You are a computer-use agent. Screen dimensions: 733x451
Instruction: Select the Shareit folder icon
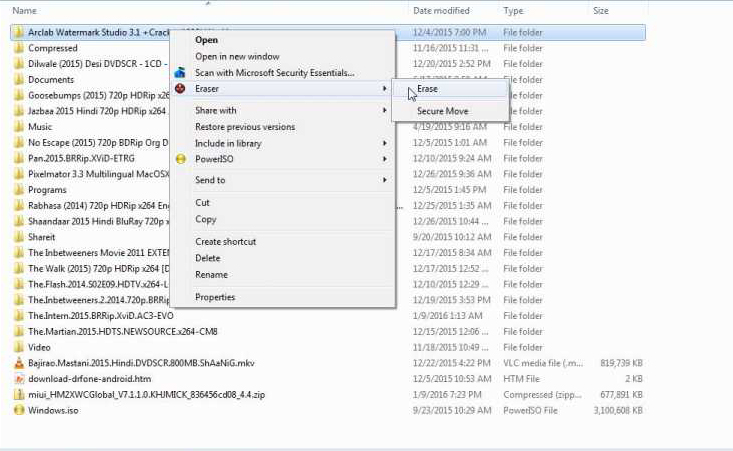click(19, 237)
